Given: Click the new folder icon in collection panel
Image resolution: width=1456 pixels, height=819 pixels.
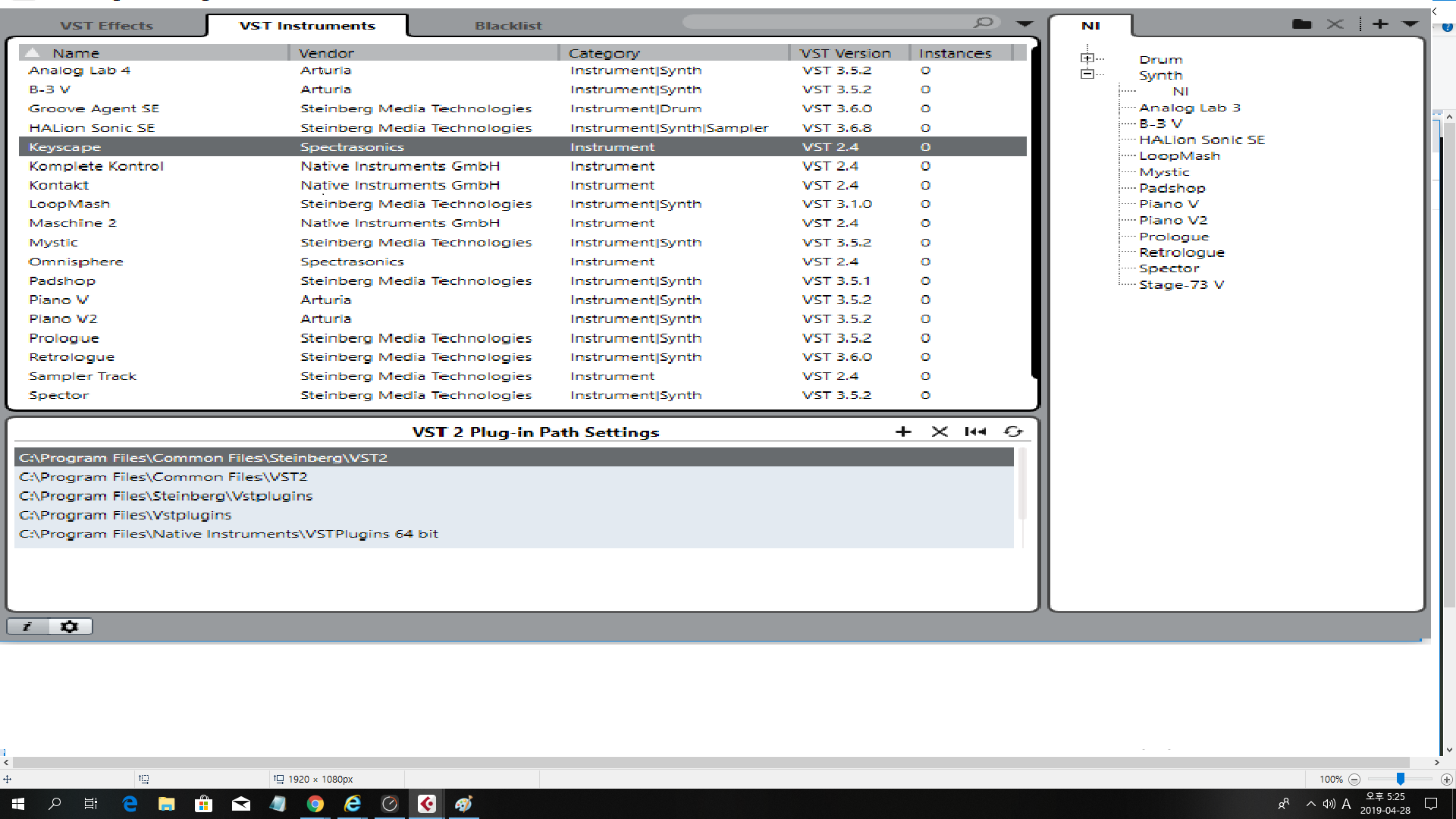Looking at the screenshot, I should click(1301, 24).
